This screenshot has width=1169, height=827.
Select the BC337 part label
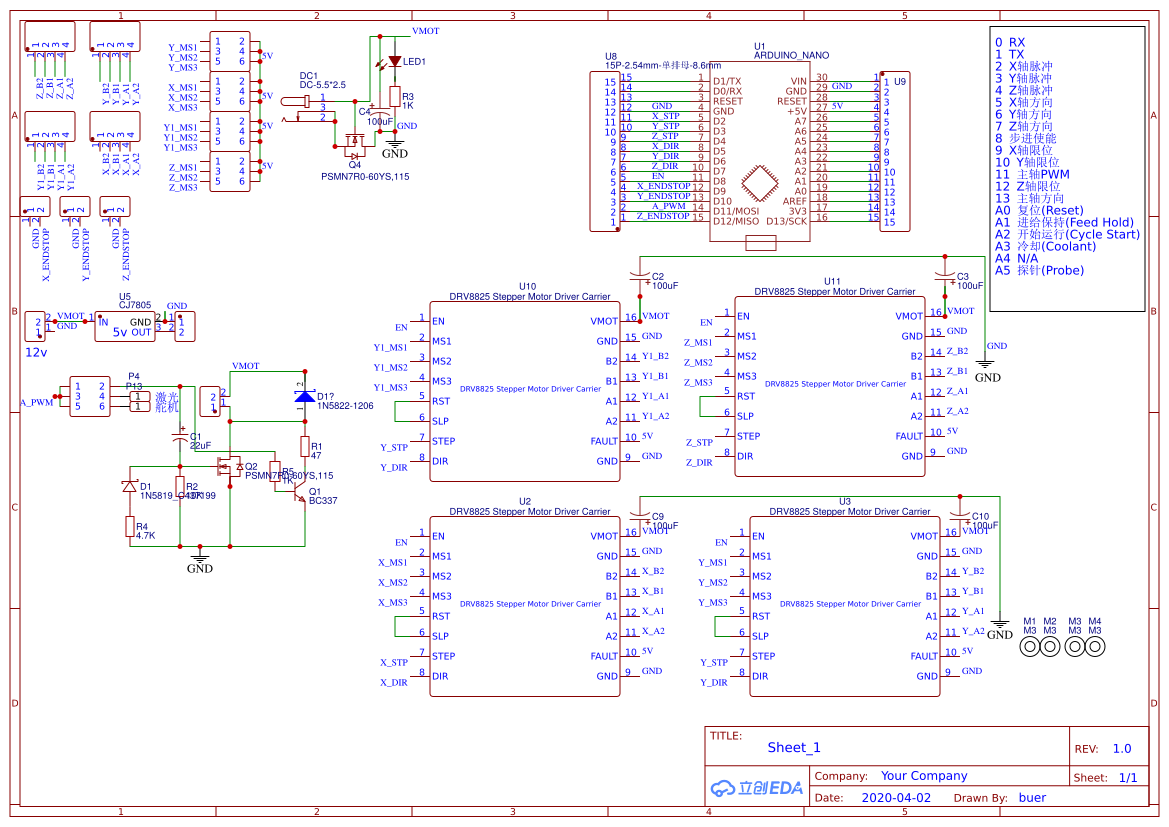323,501
